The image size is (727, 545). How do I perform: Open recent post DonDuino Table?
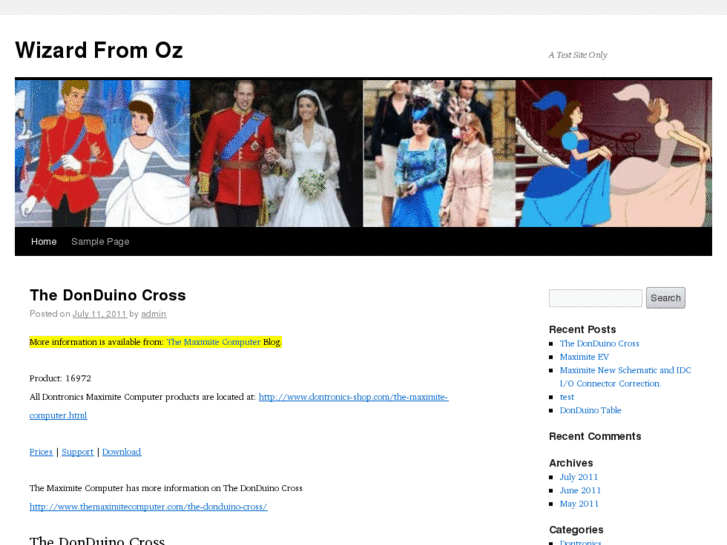point(590,410)
